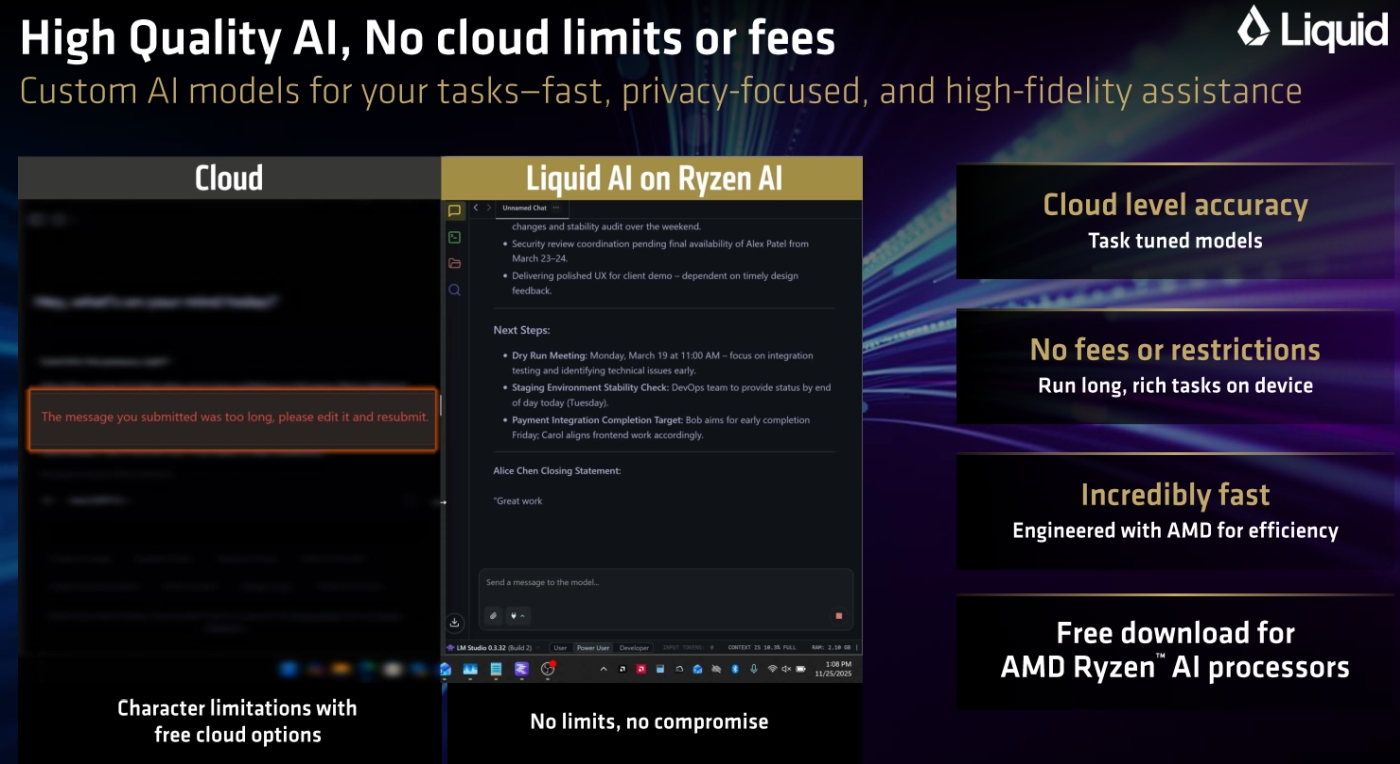Click the 'RAM: 2.10 GB' status
This screenshot has width=1400, height=764.
click(x=831, y=648)
